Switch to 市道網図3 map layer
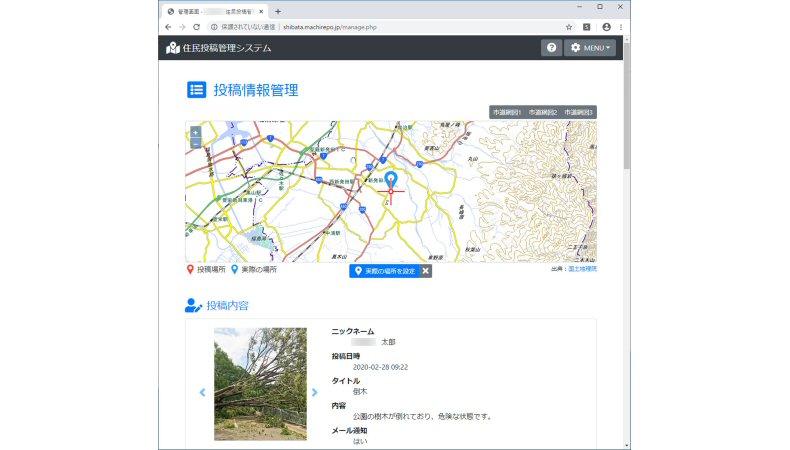790x450 pixels. click(578, 113)
